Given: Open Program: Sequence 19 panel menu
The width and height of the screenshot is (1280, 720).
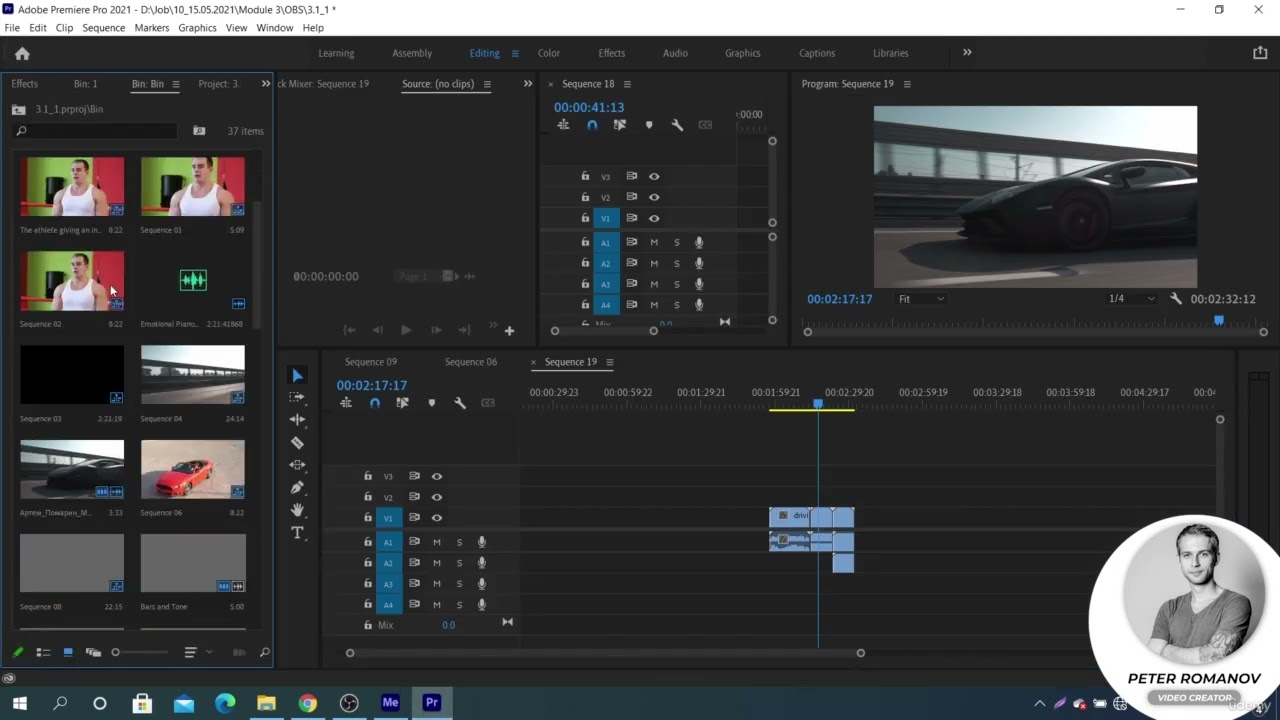Looking at the screenshot, I should 907,84.
